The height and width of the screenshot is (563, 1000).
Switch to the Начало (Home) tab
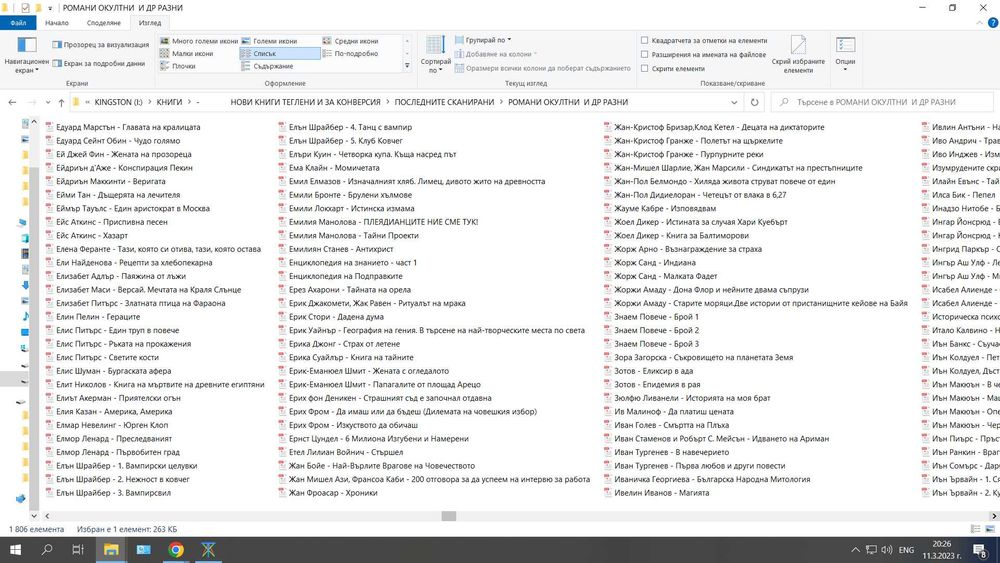pos(57,23)
